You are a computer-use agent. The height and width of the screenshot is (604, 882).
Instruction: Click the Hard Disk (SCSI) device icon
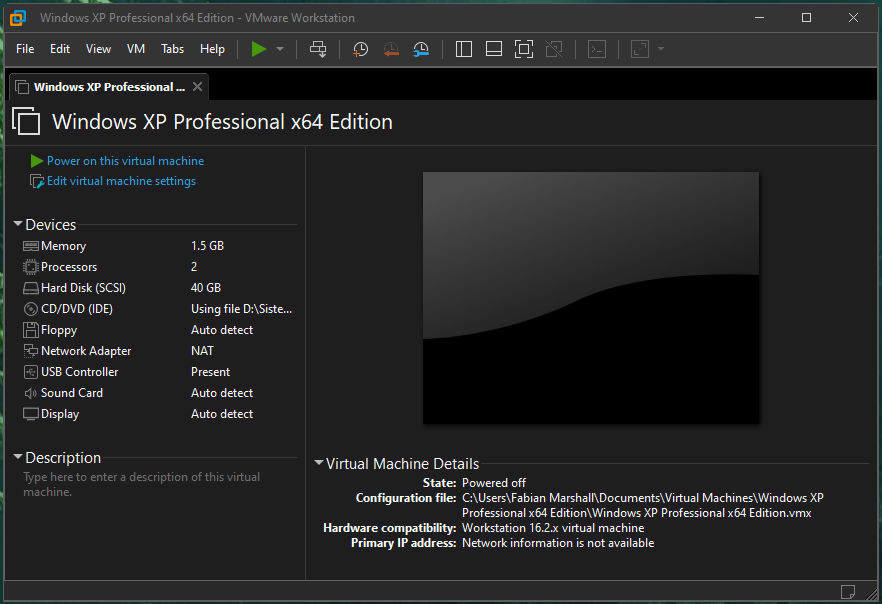30,288
